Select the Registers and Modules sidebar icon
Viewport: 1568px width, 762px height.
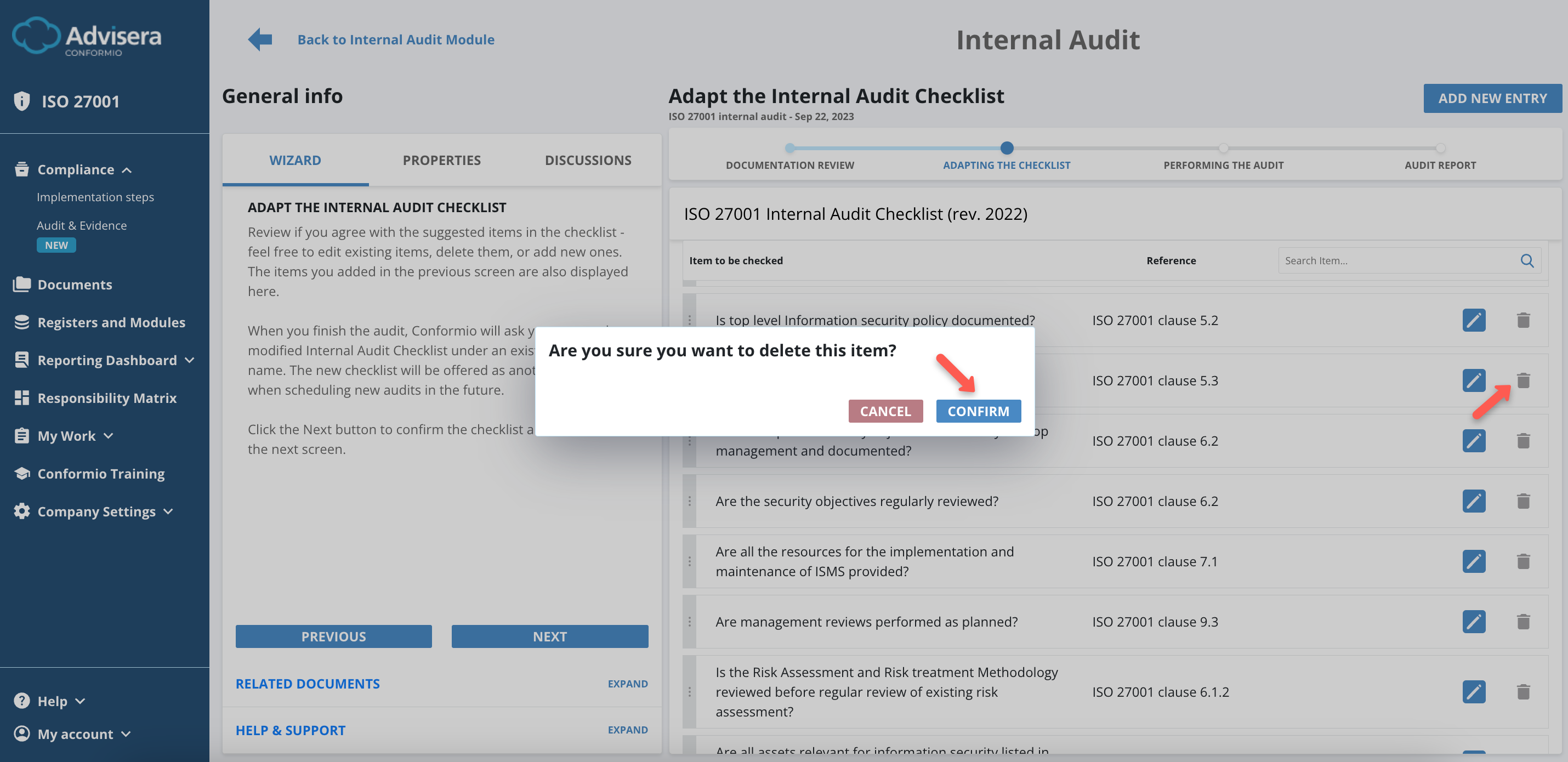22,322
